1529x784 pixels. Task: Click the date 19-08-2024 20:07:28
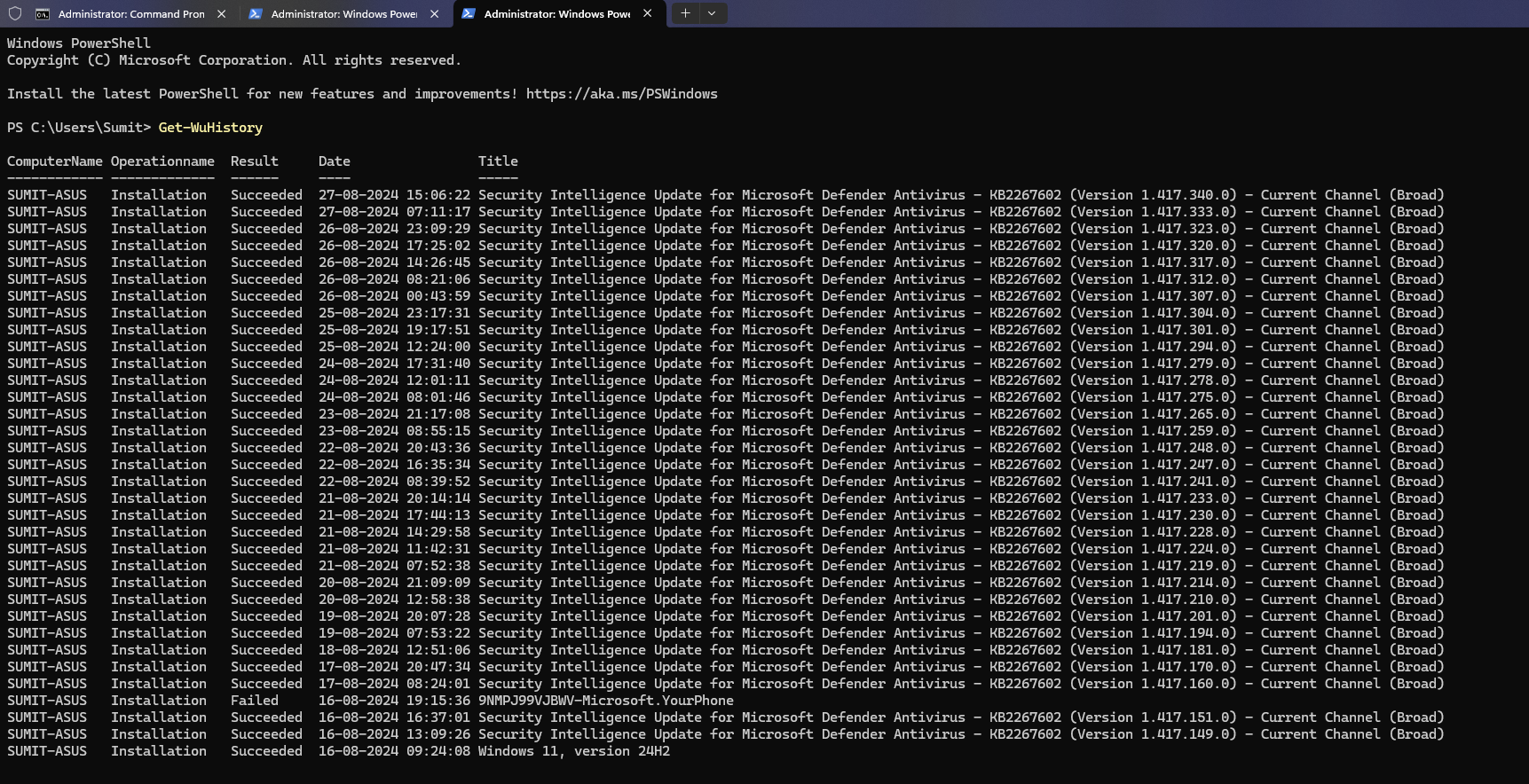pos(394,616)
